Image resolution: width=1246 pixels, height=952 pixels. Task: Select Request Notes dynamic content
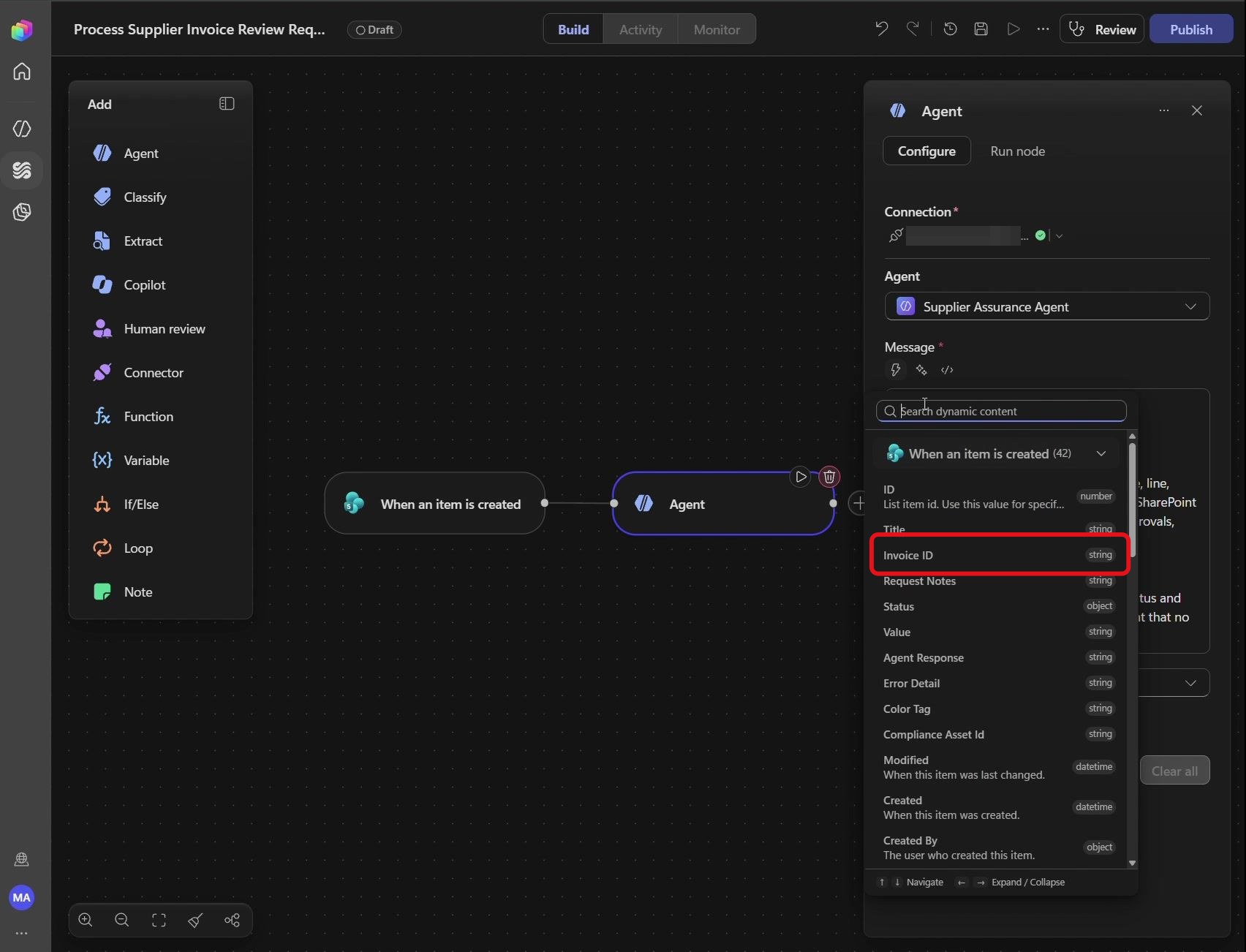(1000, 581)
